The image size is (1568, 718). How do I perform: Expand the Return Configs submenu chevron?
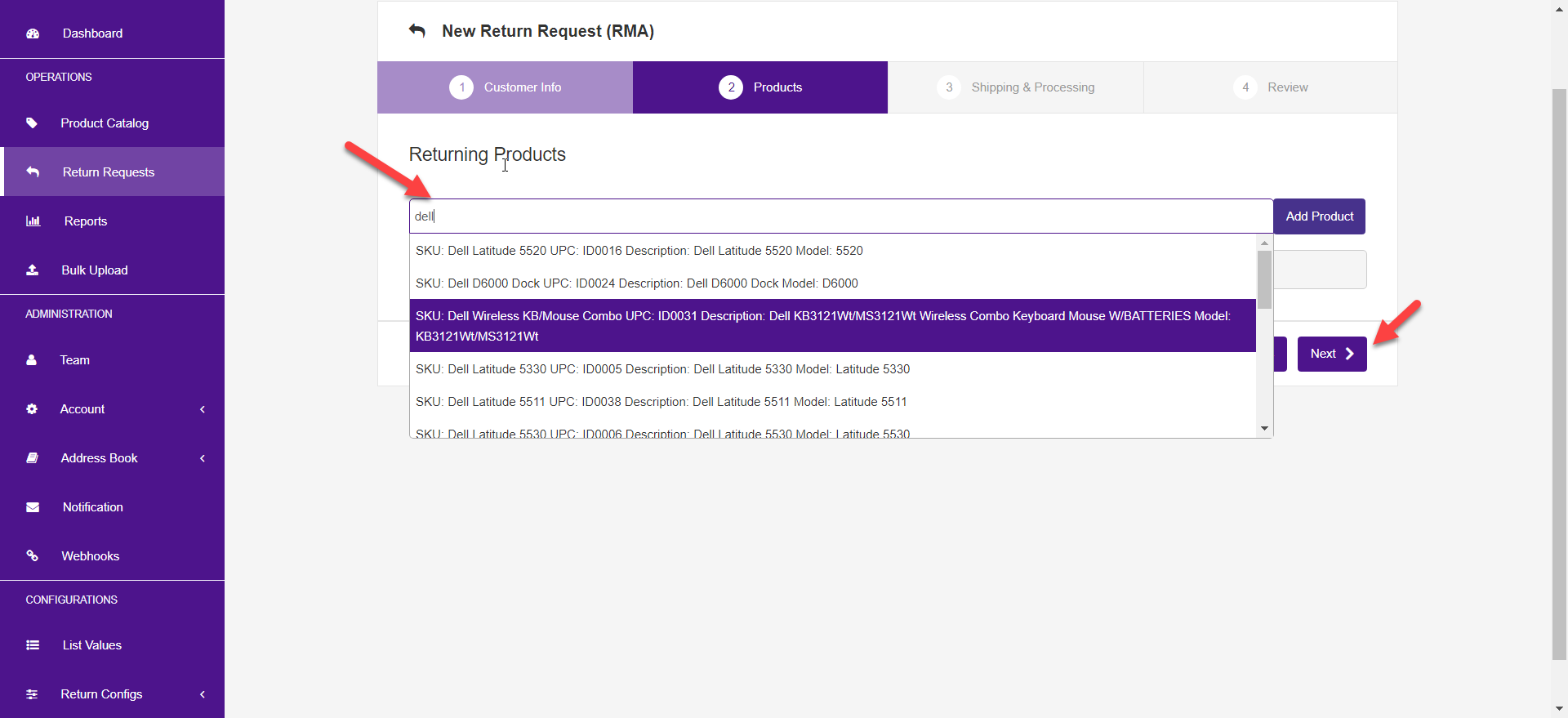click(203, 694)
